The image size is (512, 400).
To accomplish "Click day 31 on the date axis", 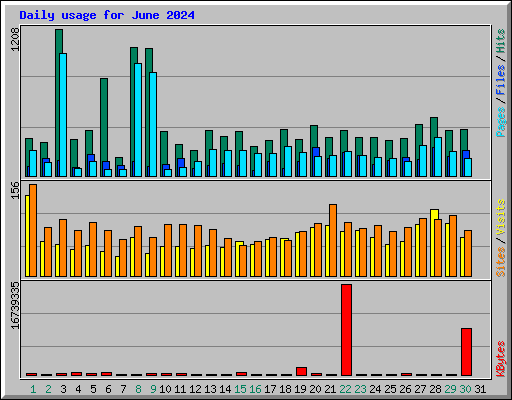I will coord(480,389).
